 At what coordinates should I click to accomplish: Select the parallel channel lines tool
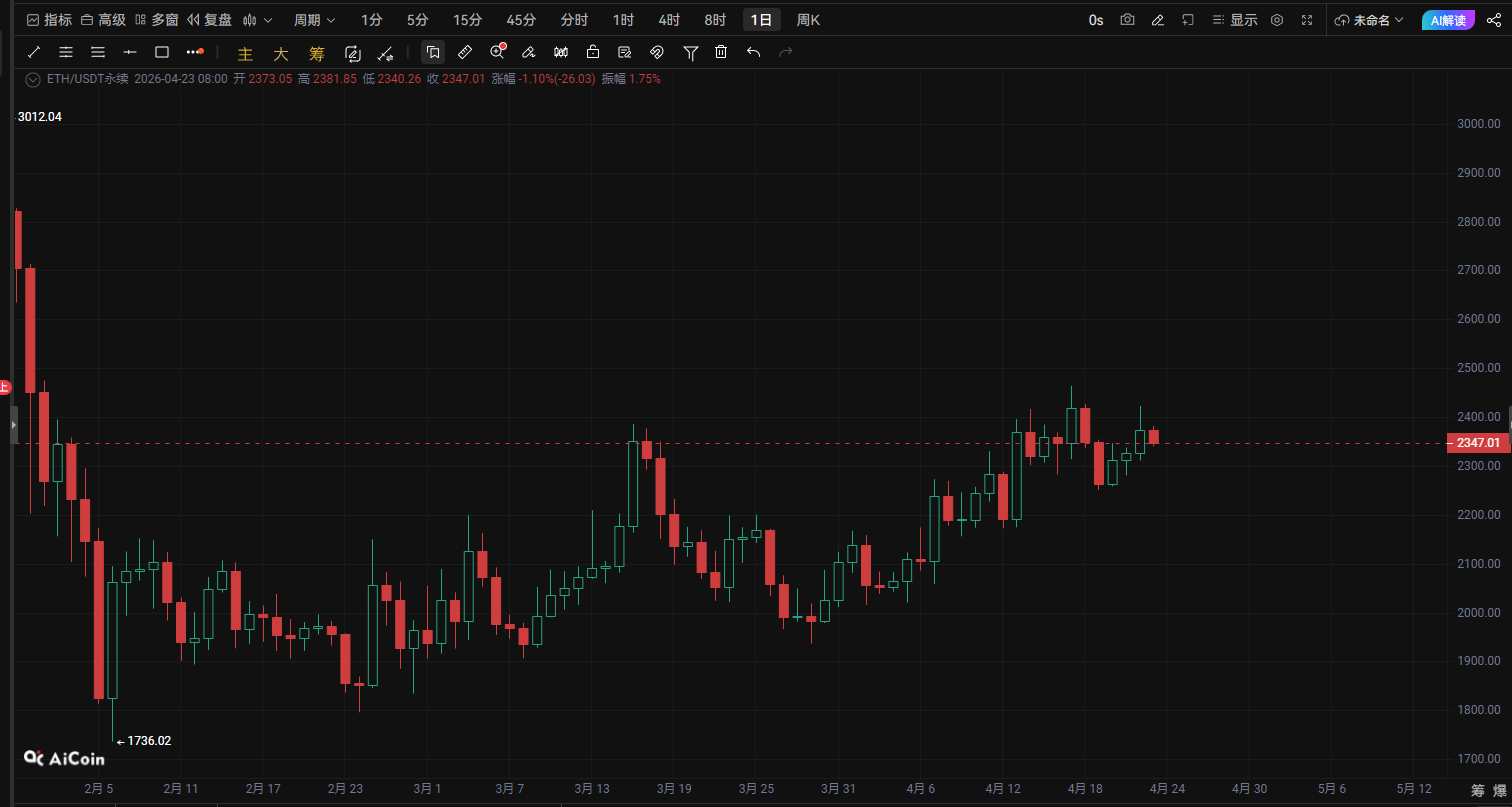pyautogui.click(x=66, y=52)
